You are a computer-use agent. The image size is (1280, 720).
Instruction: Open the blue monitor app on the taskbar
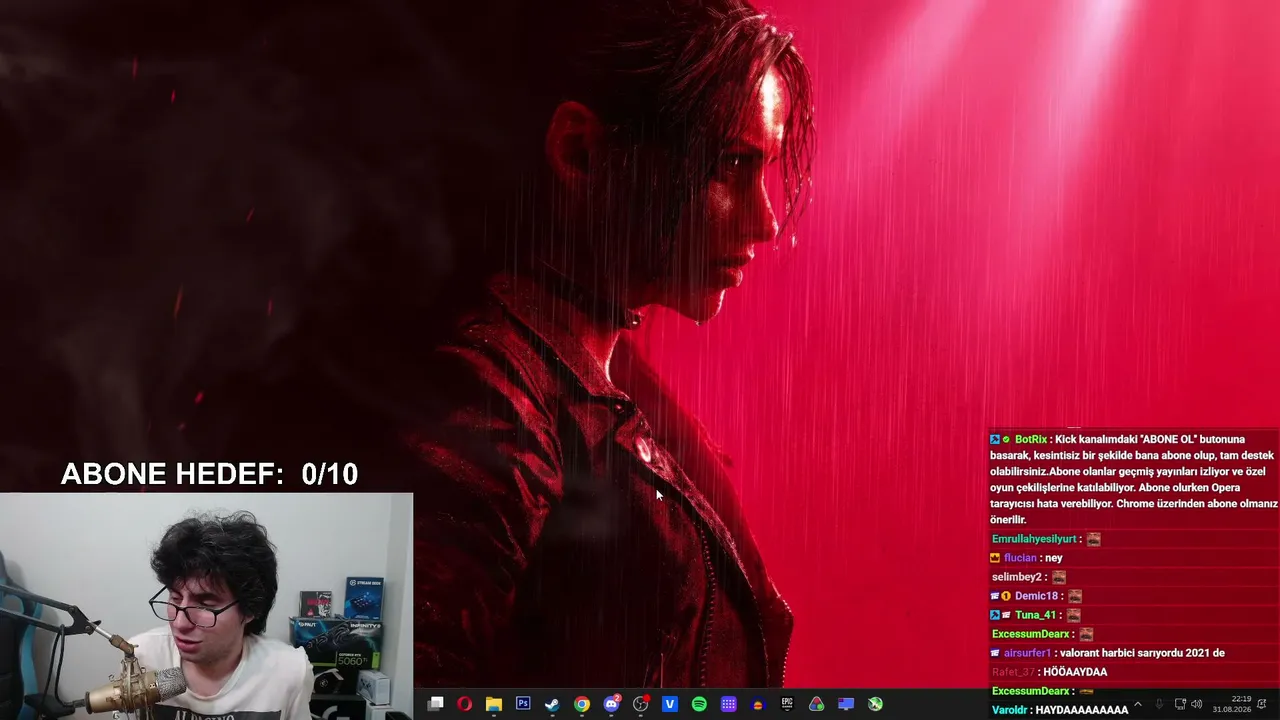click(846, 704)
